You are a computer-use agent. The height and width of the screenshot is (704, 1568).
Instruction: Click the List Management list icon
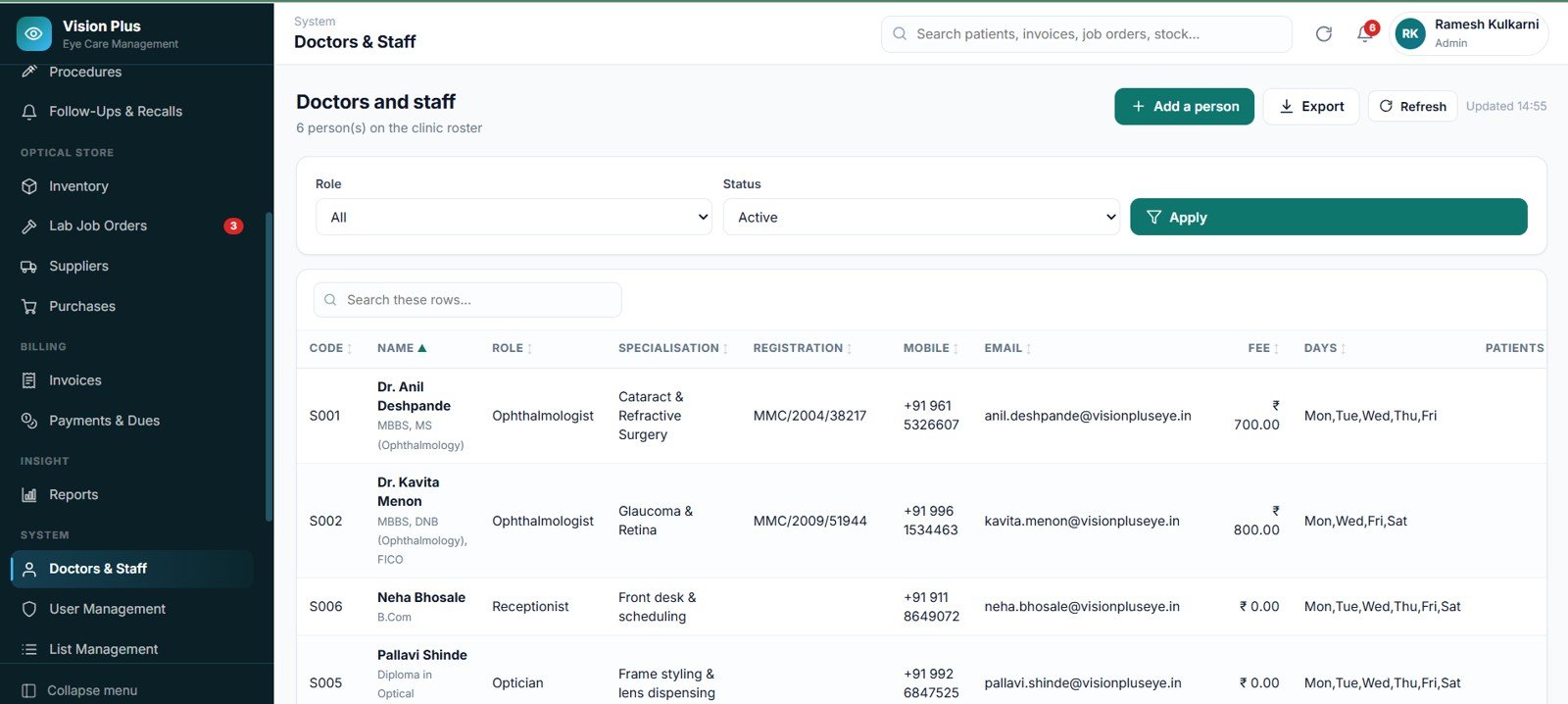point(29,649)
